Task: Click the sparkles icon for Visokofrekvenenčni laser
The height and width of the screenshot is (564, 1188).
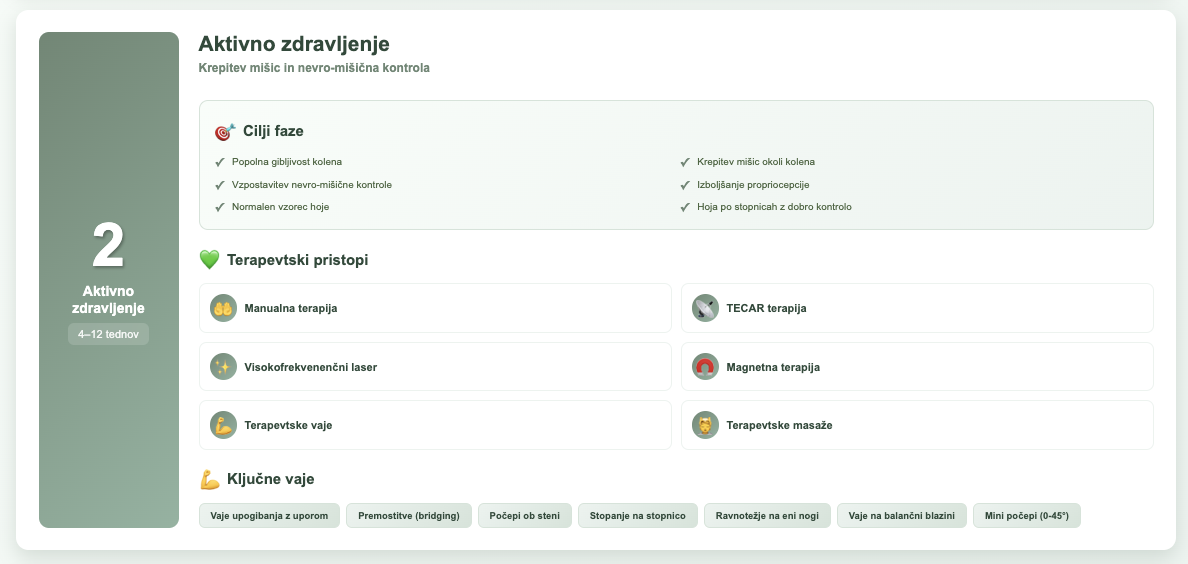Action: 224,367
